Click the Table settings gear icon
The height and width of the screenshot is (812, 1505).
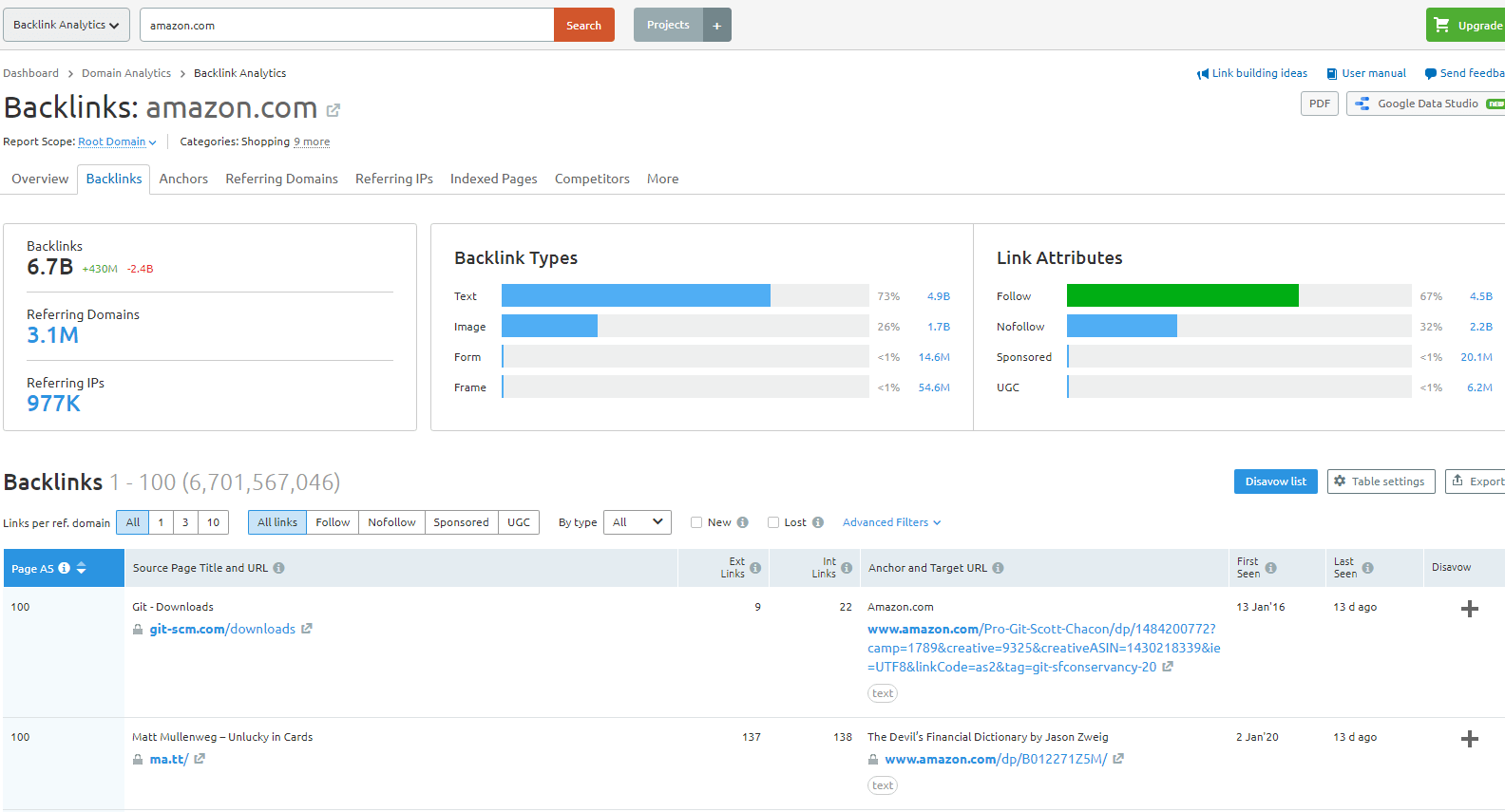click(x=1340, y=482)
